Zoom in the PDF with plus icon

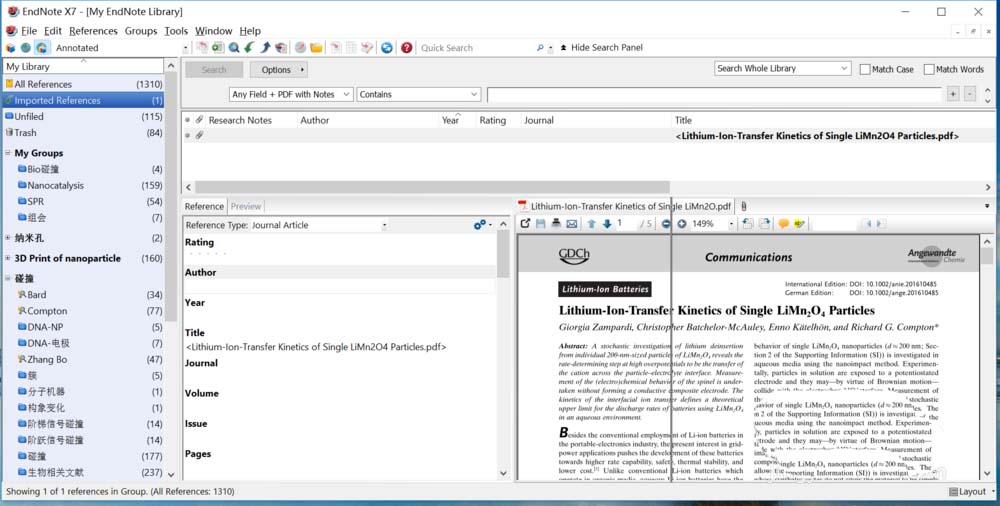(682, 224)
